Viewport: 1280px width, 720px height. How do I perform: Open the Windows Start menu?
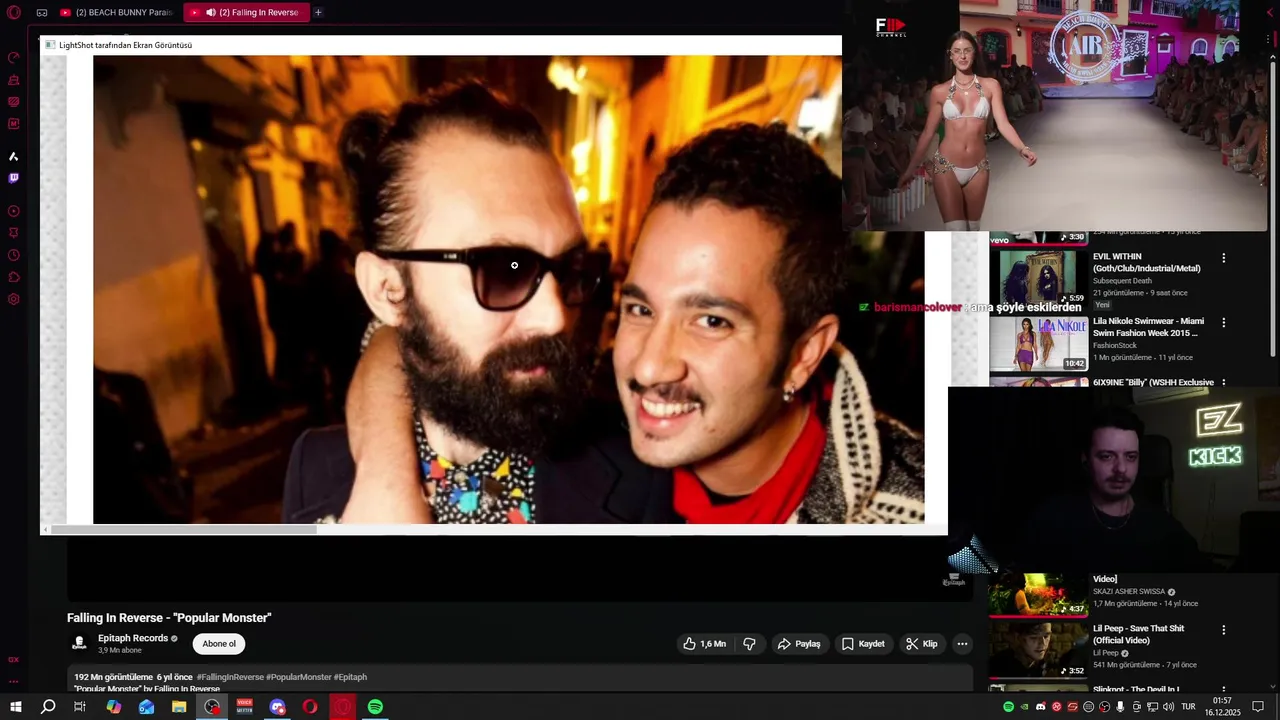click(16, 707)
